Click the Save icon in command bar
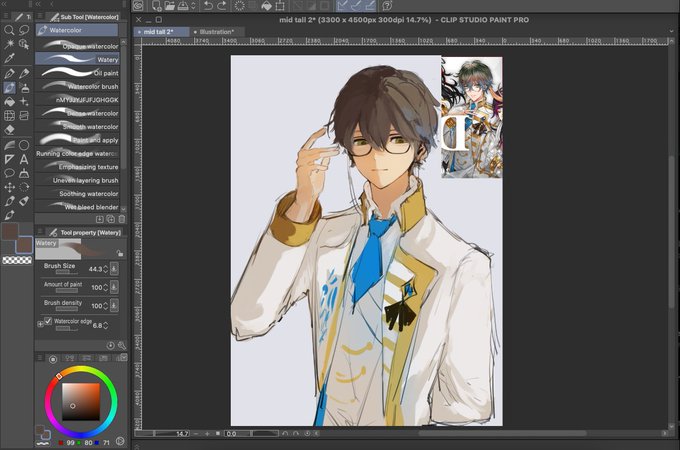 pos(183,6)
